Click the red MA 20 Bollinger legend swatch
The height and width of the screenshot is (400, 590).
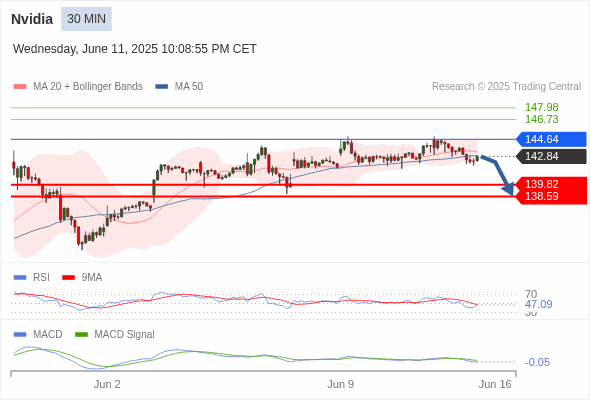coord(20,87)
